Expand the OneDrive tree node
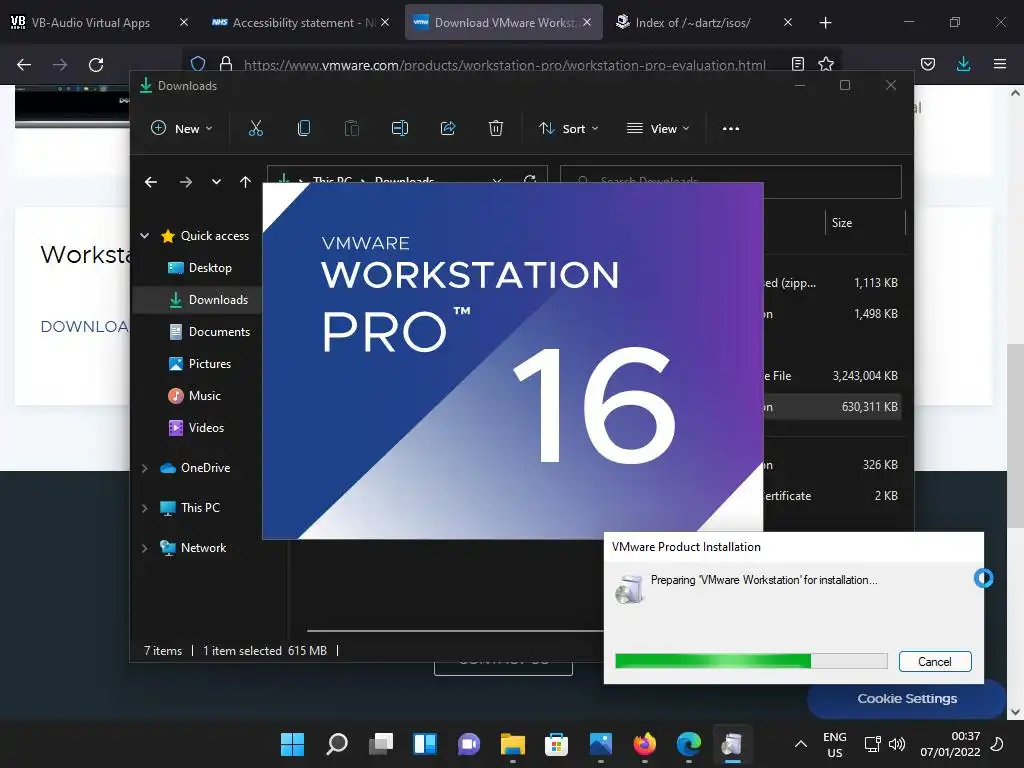The height and width of the screenshot is (768, 1024). pyautogui.click(x=144, y=468)
